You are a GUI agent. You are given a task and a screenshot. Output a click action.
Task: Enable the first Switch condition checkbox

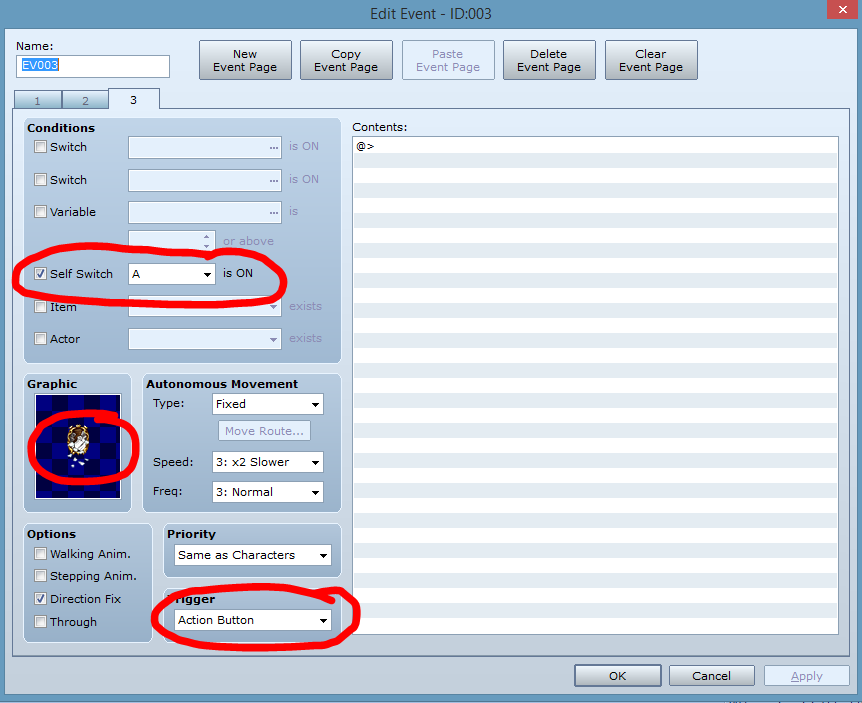coord(41,147)
